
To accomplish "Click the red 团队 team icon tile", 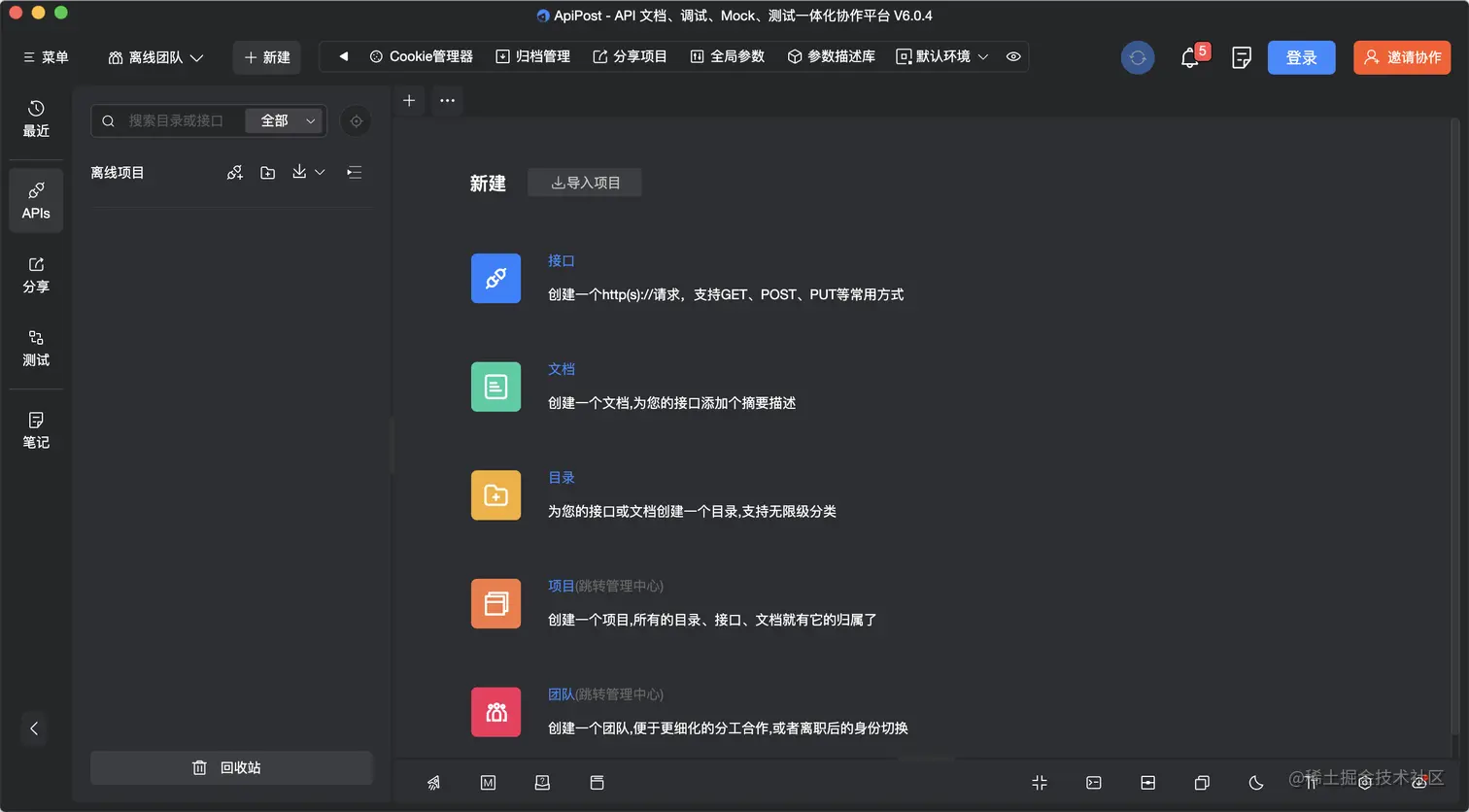I will (x=495, y=712).
